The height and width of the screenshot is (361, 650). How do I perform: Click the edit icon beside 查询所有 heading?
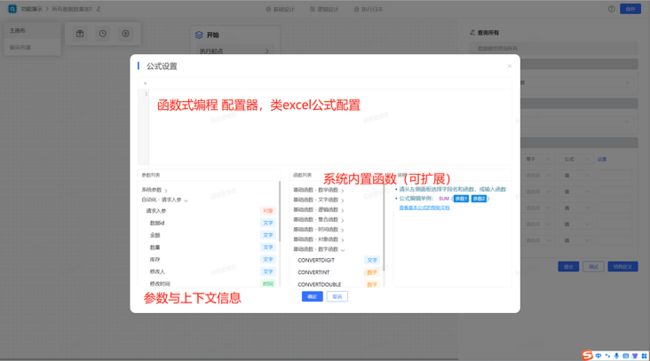[472, 32]
